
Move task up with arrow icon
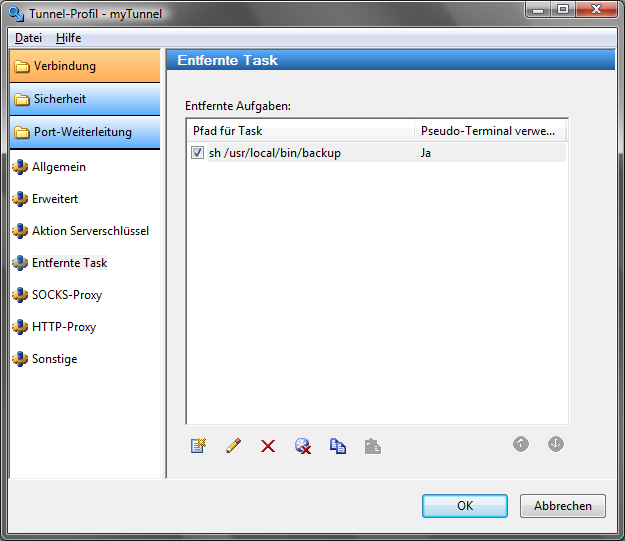pos(521,444)
